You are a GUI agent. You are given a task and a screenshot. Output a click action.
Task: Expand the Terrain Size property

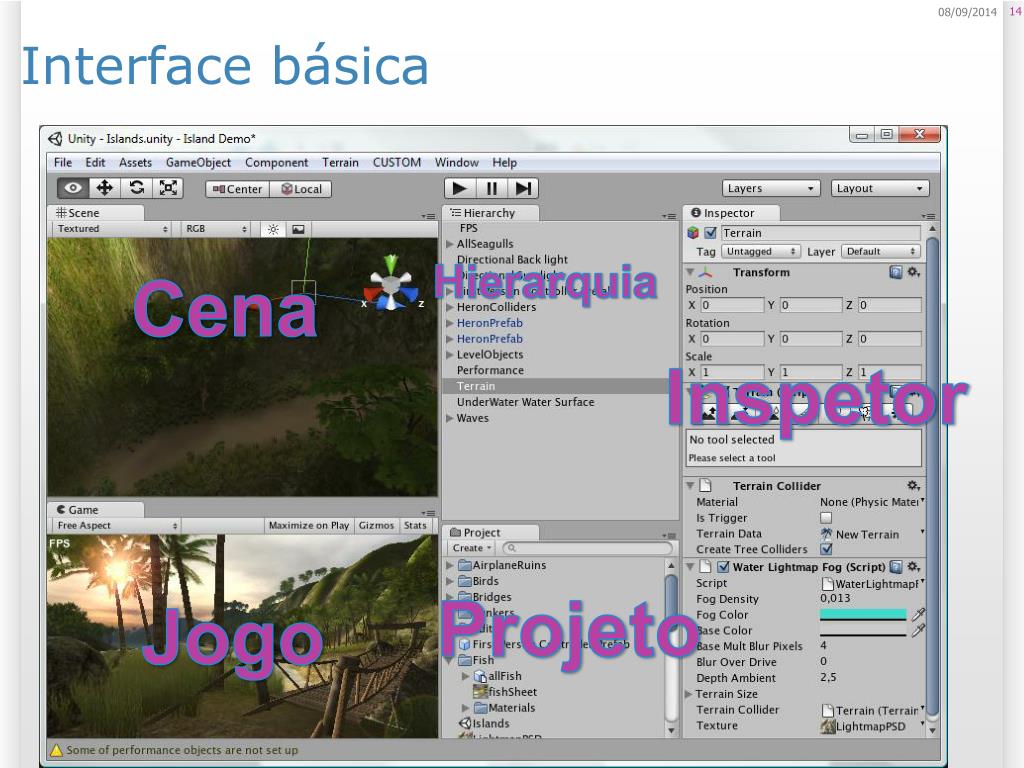pos(688,694)
